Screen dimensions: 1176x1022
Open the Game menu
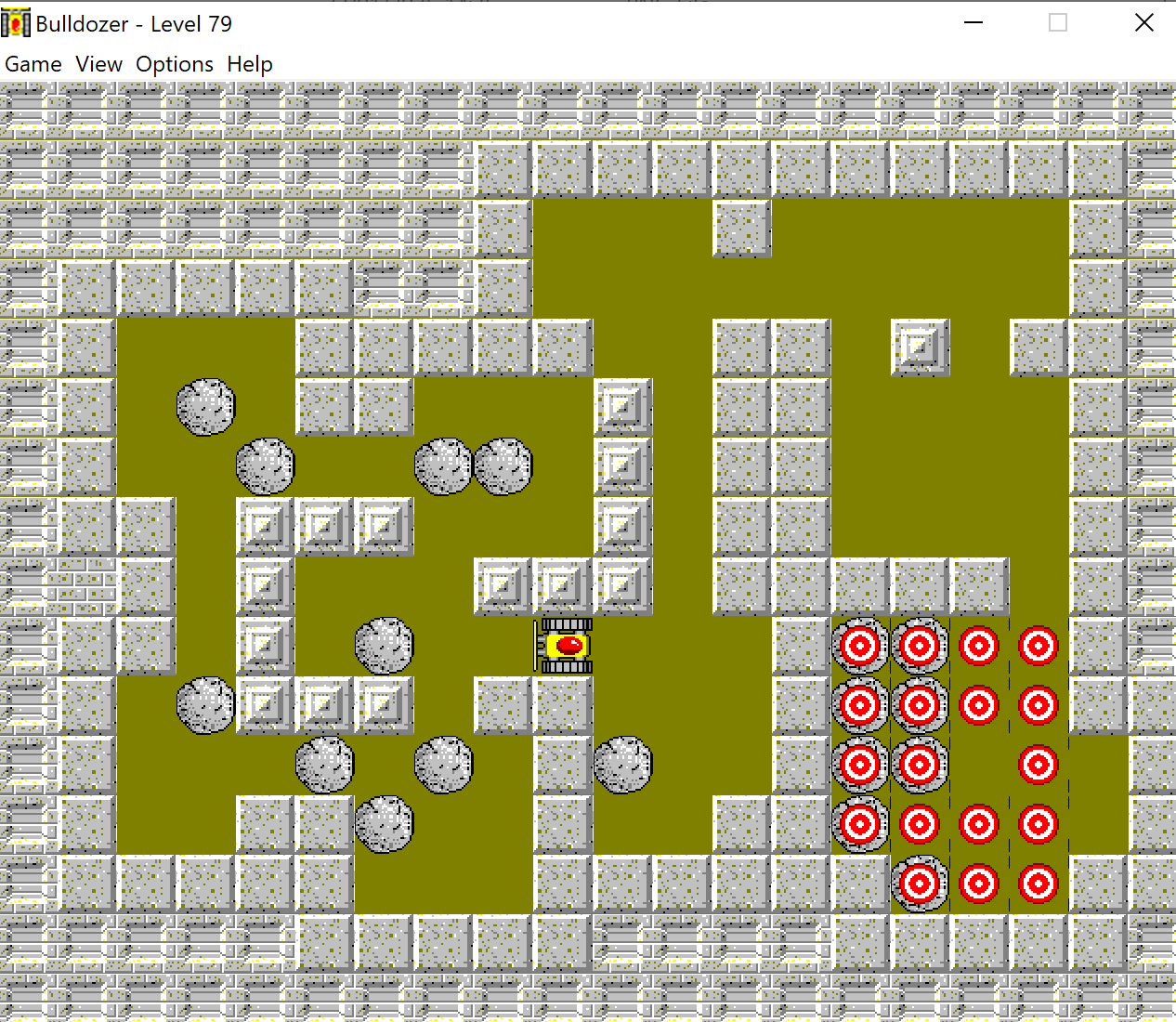[x=33, y=64]
